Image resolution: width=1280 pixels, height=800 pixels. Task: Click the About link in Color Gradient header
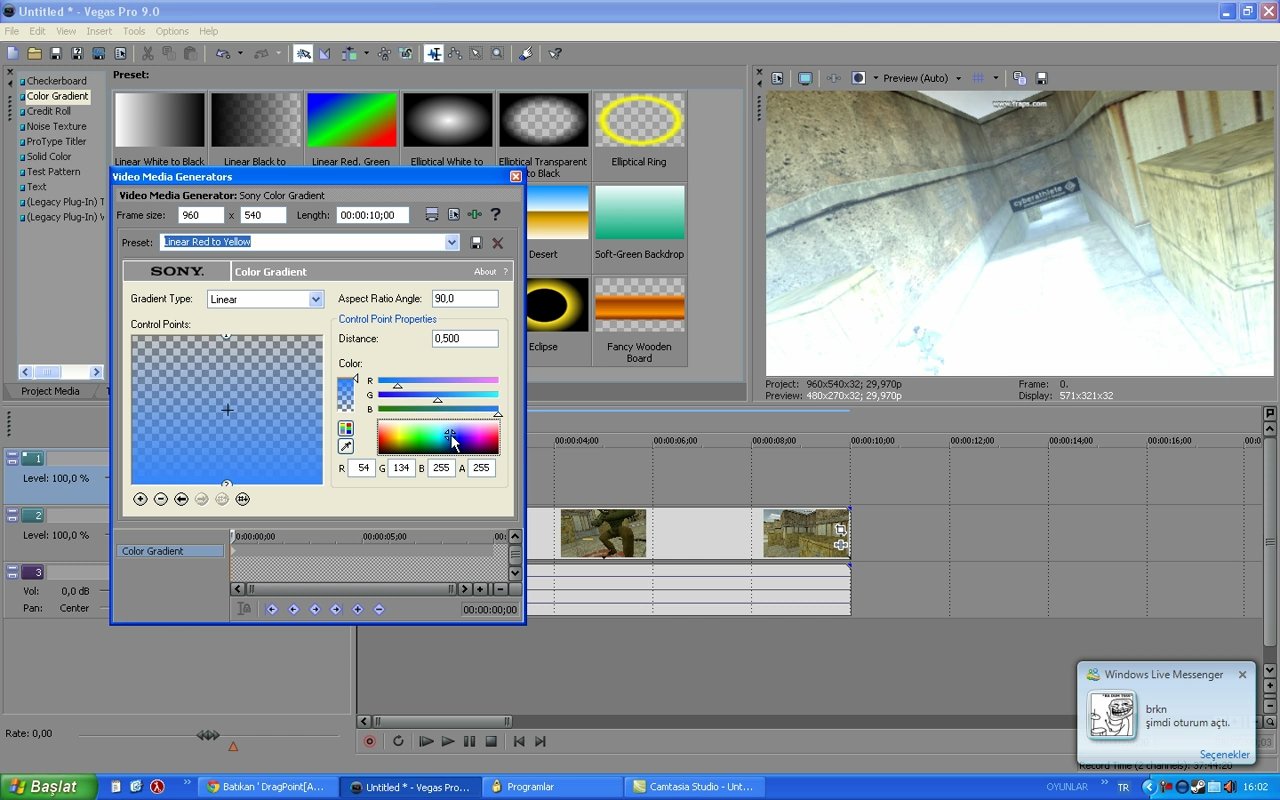coord(485,271)
